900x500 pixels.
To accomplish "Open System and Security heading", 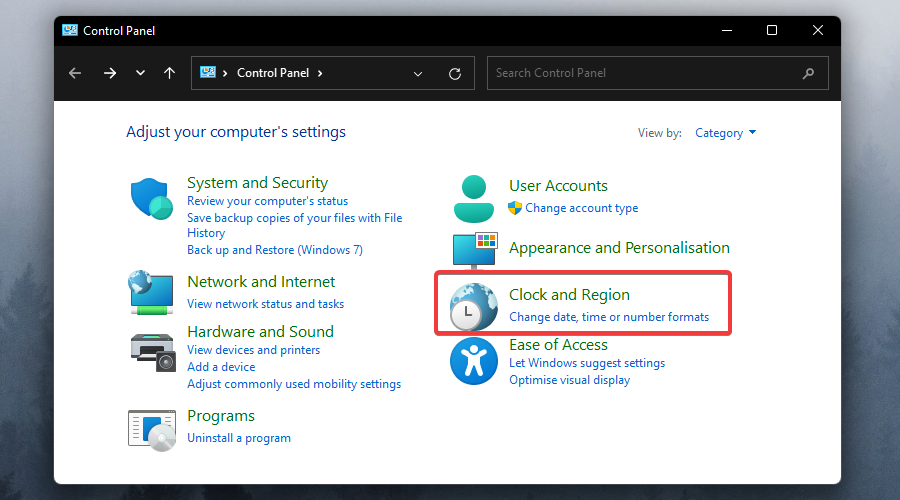I will (x=257, y=183).
